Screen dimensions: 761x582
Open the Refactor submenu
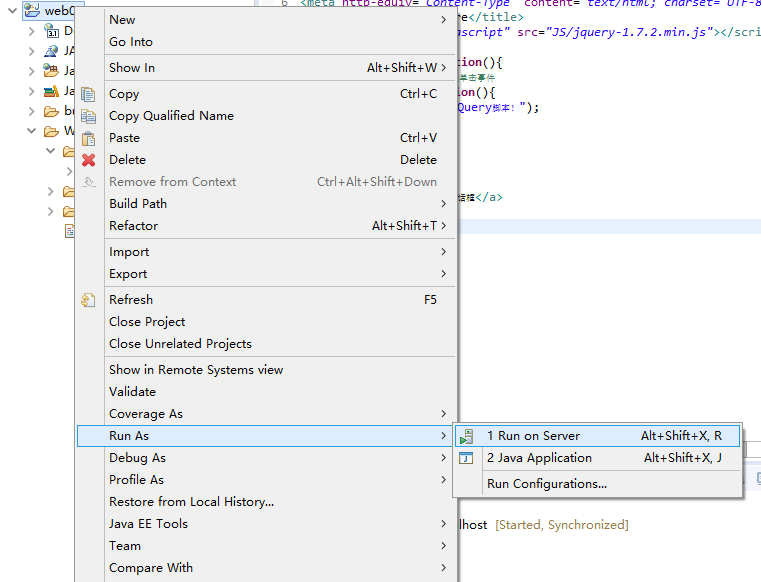[266, 226]
